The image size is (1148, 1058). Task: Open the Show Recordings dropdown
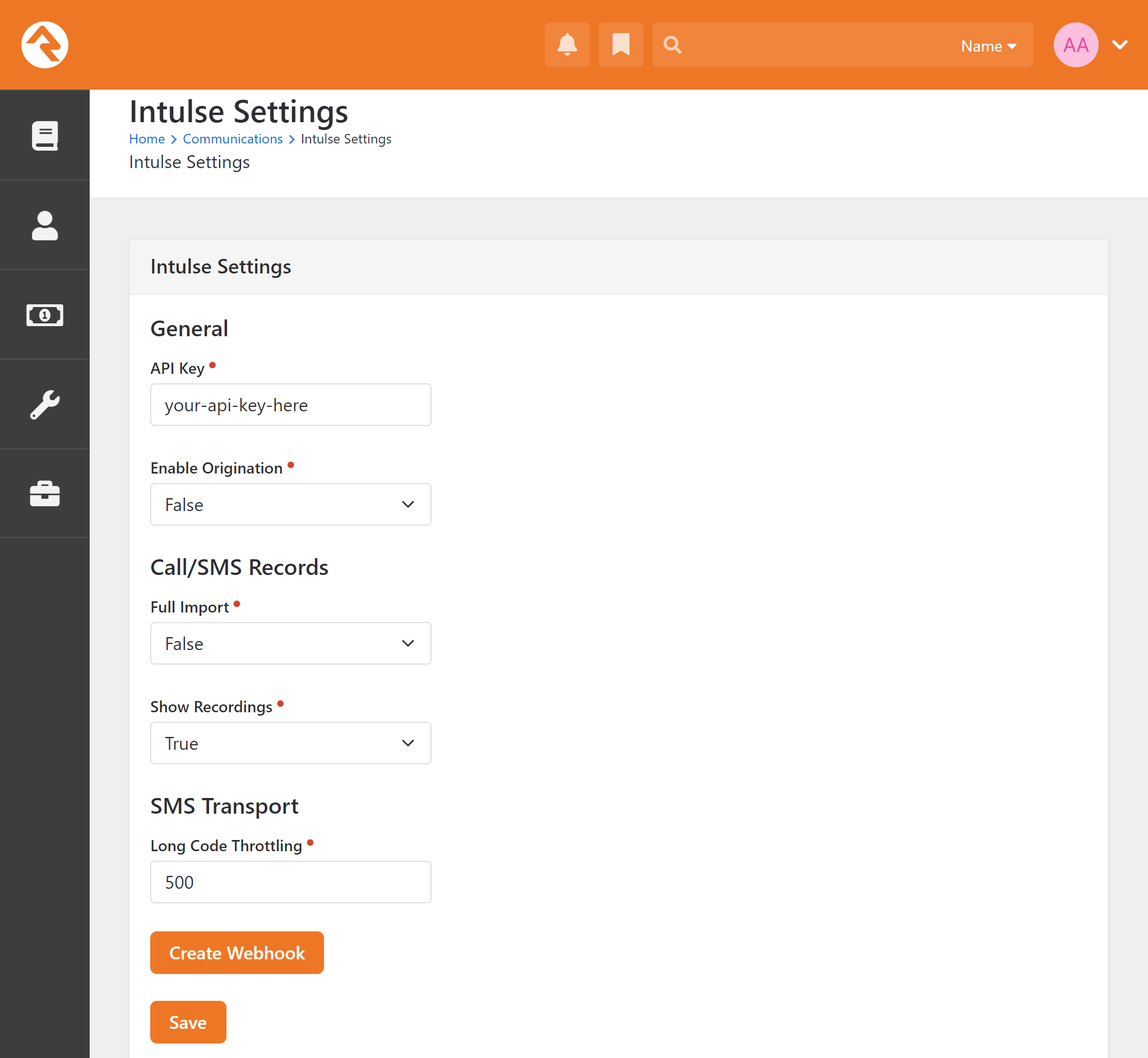(290, 743)
